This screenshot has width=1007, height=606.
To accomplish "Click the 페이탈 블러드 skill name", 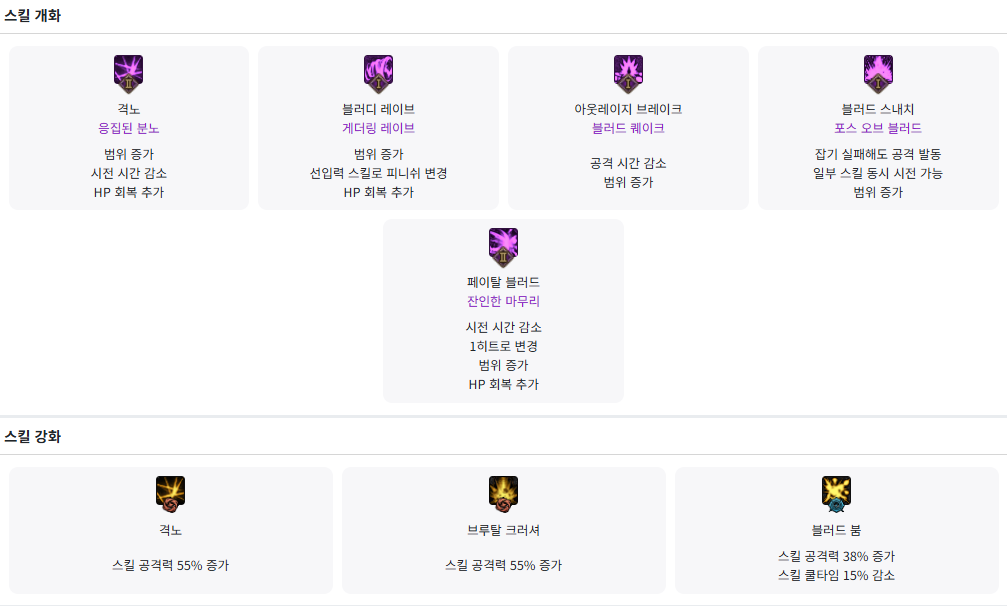I will pyautogui.click(x=503, y=282).
